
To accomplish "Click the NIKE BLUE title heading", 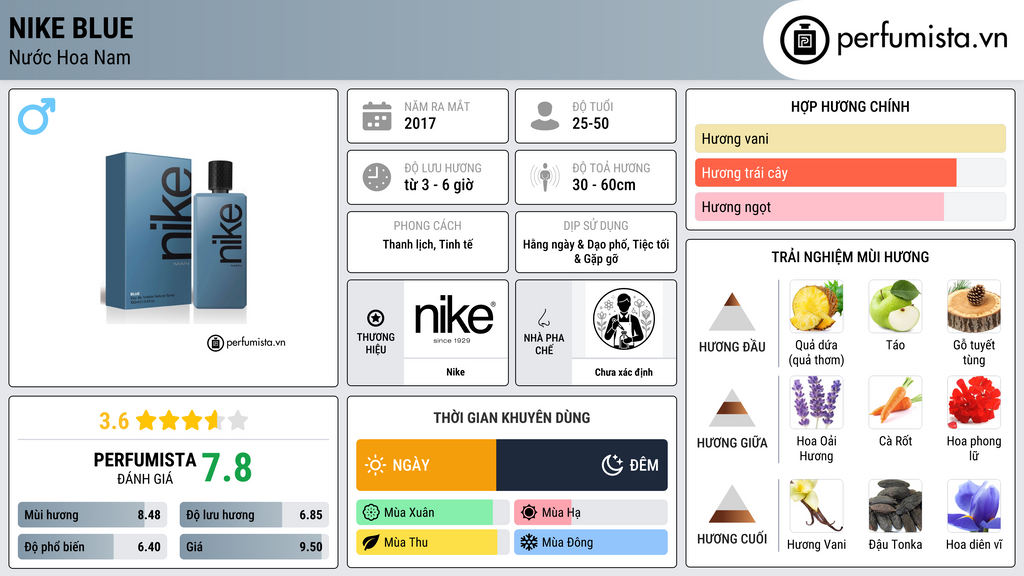I will (71, 29).
